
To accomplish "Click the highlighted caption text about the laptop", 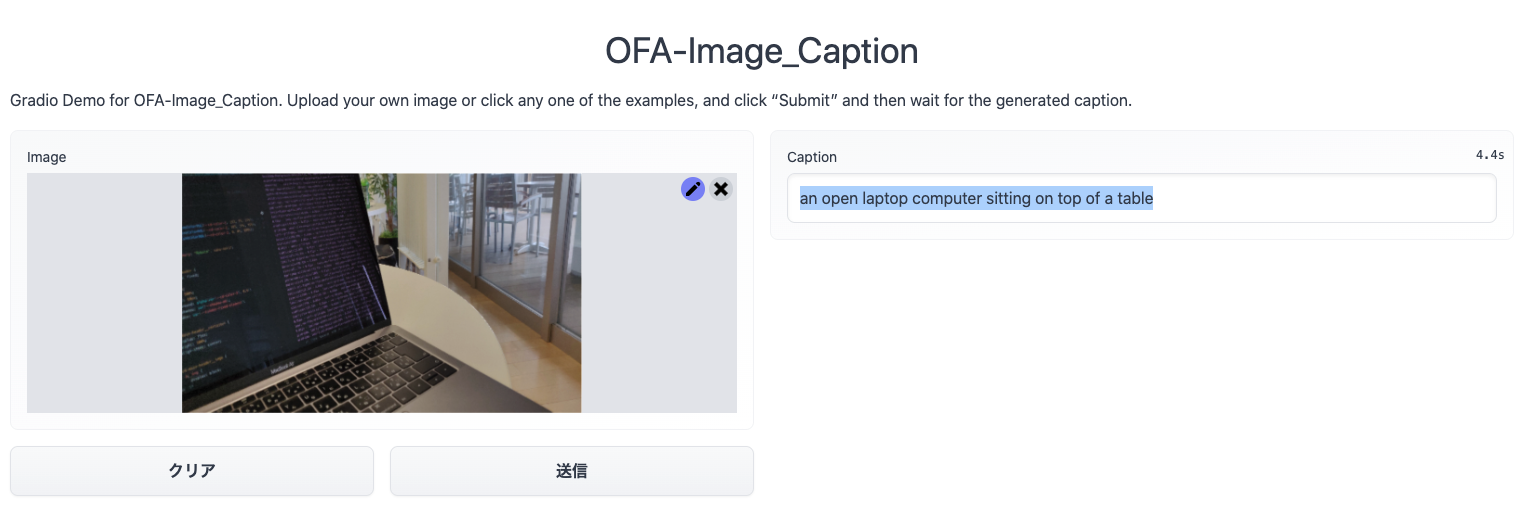I will [976, 199].
